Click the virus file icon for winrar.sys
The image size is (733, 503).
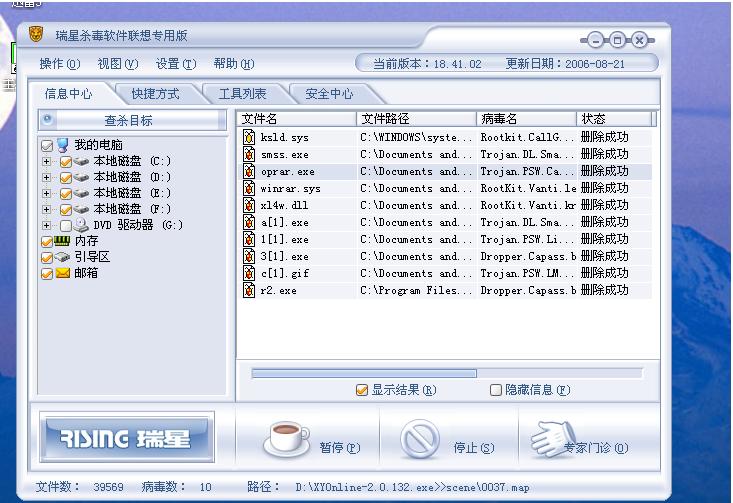pyautogui.click(x=249, y=188)
